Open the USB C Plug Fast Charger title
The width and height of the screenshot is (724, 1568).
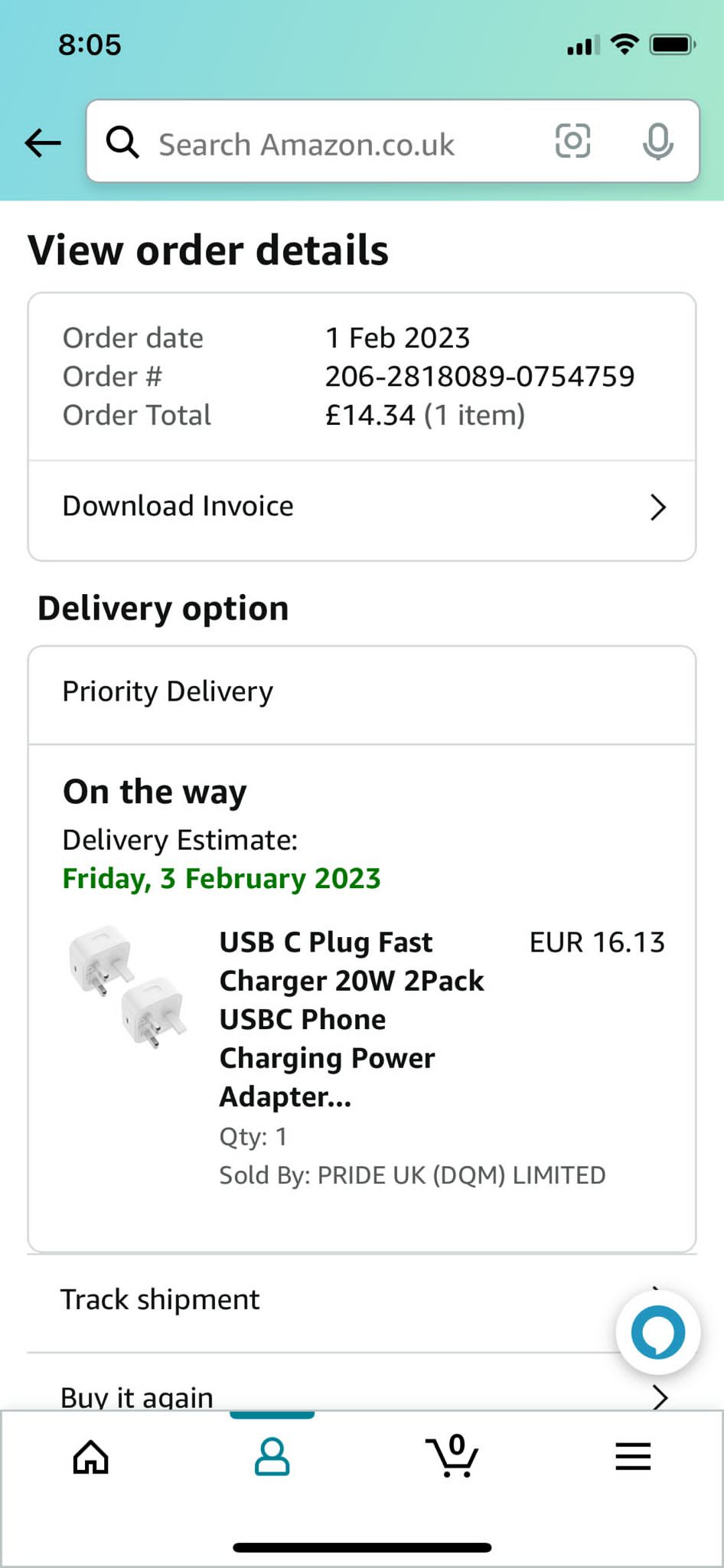[x=352, y=1018]
